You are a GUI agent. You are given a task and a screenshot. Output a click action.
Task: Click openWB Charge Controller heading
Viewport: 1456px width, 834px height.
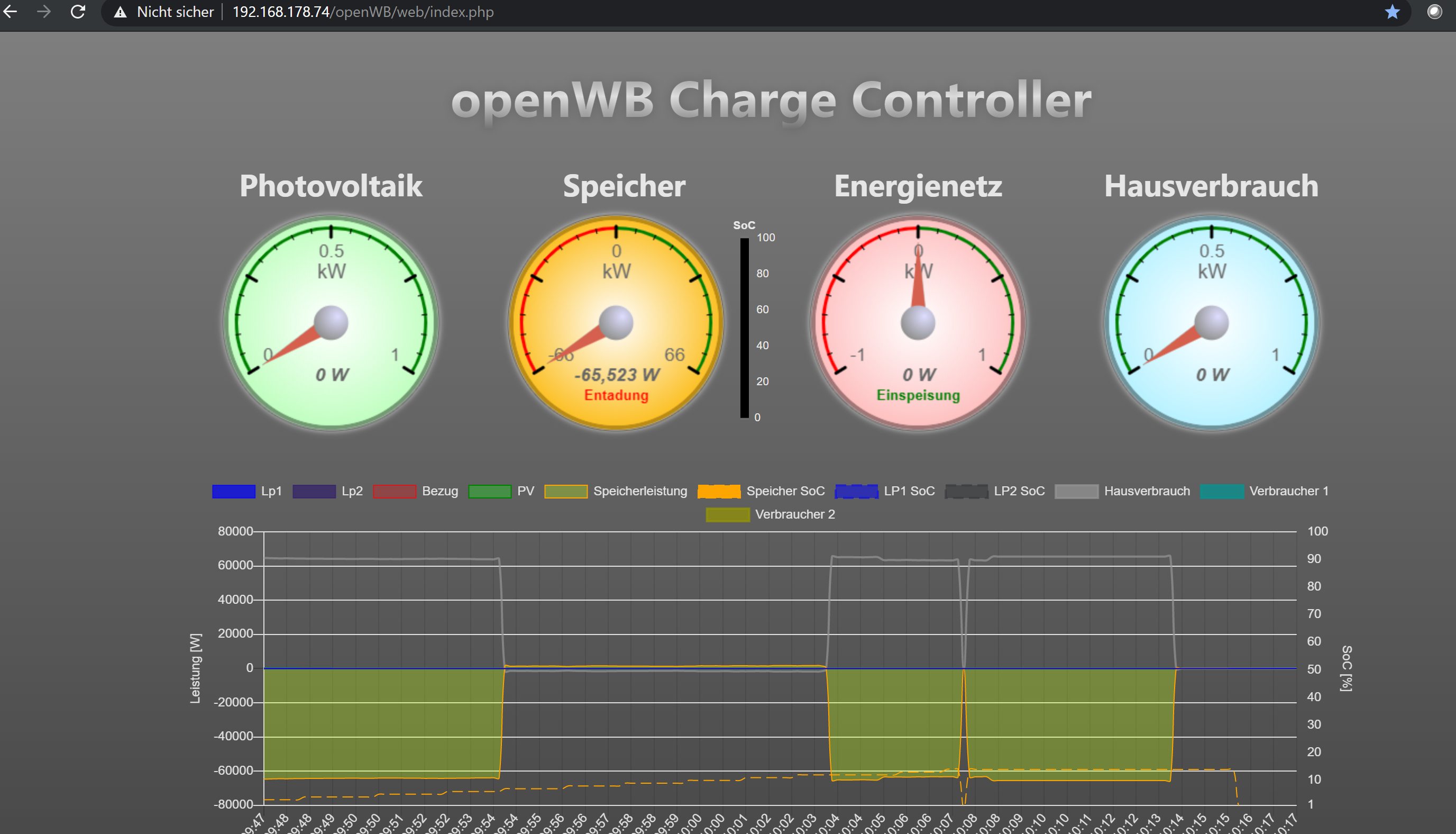771,100
